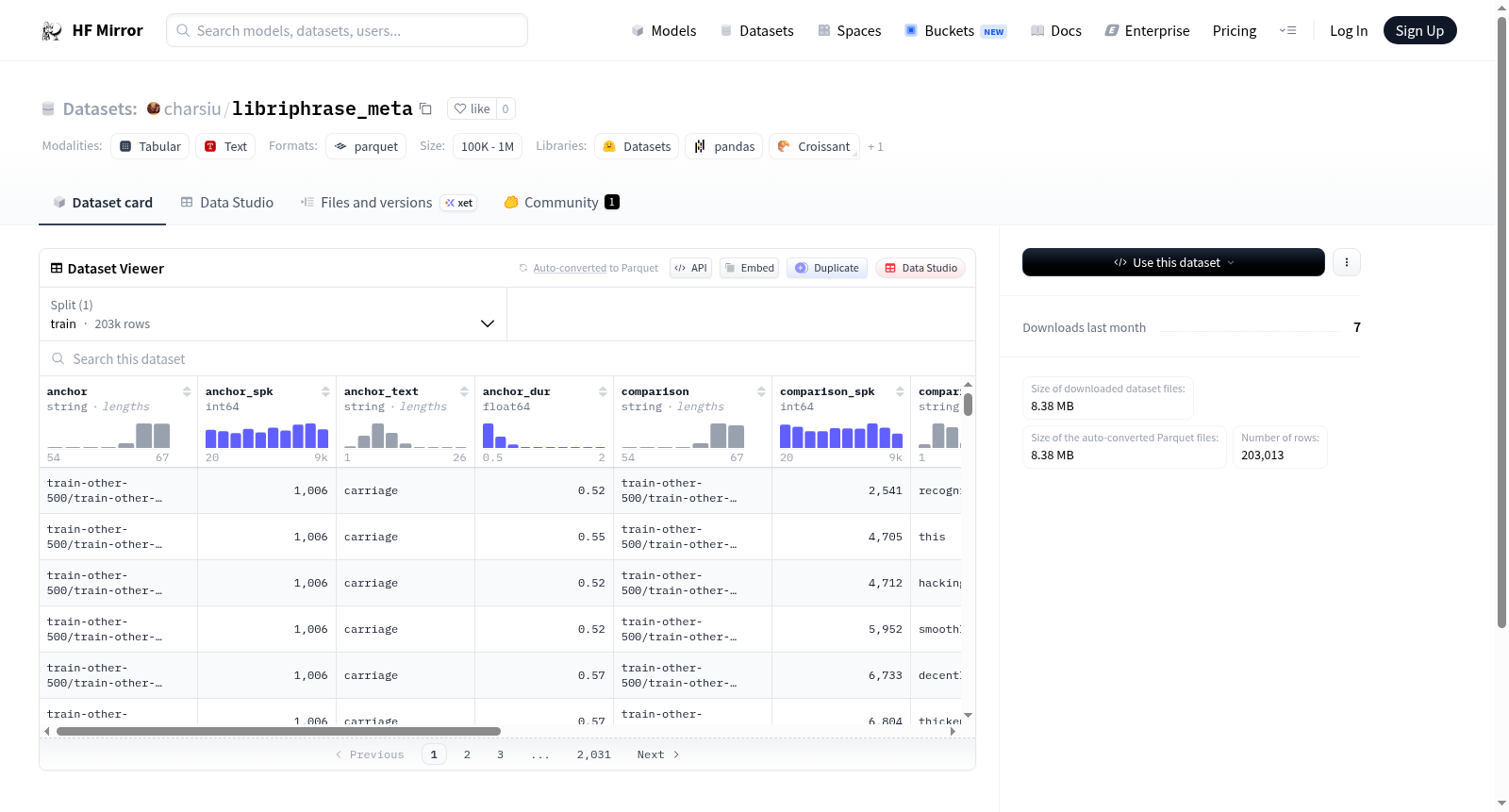Open the Datasets menu item
The width and height of the screenshot is (1509, 812).
tap(756, 31)
